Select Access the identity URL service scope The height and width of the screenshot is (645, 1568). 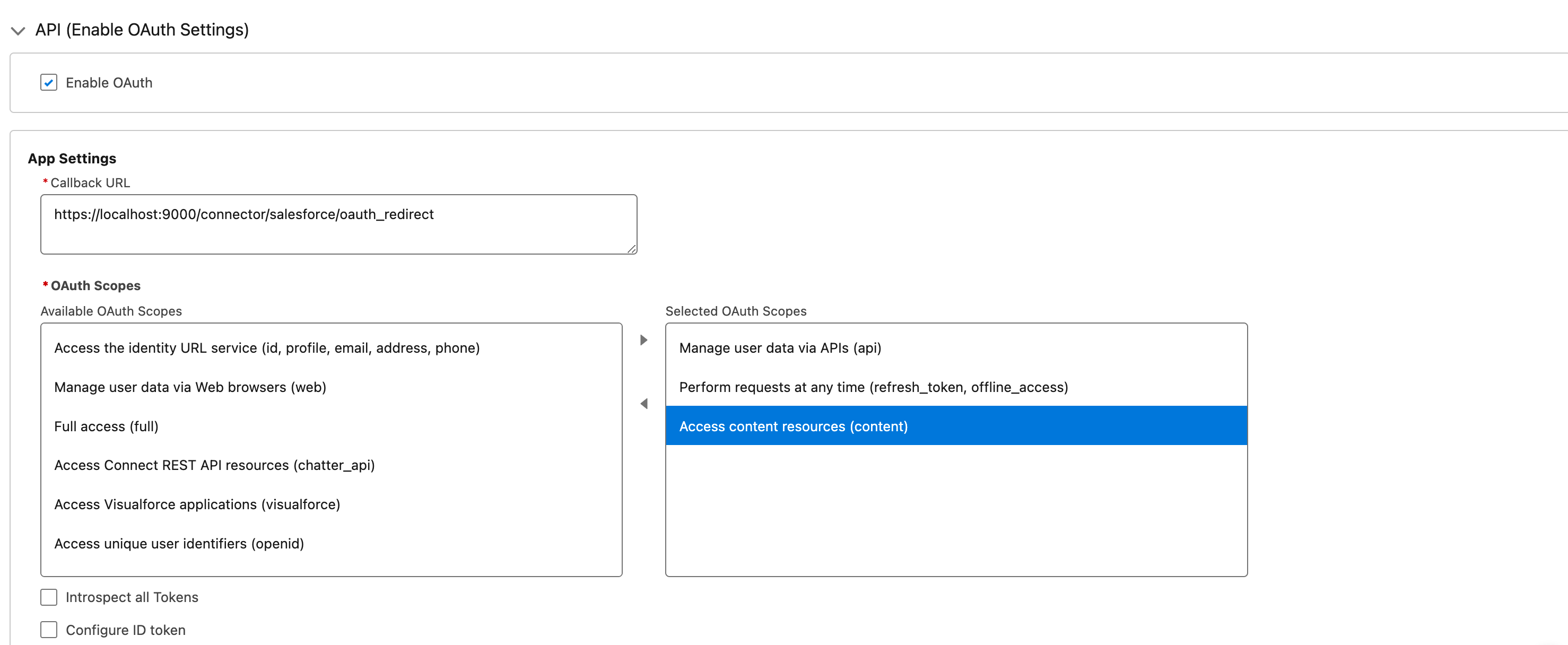pos(267,348)
